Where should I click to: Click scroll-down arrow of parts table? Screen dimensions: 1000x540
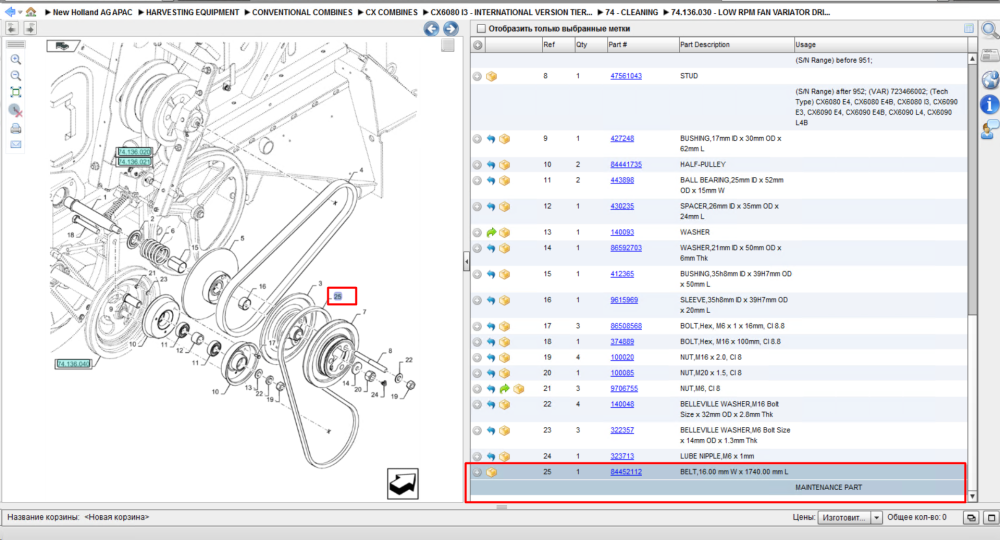[x=973, y=496]
